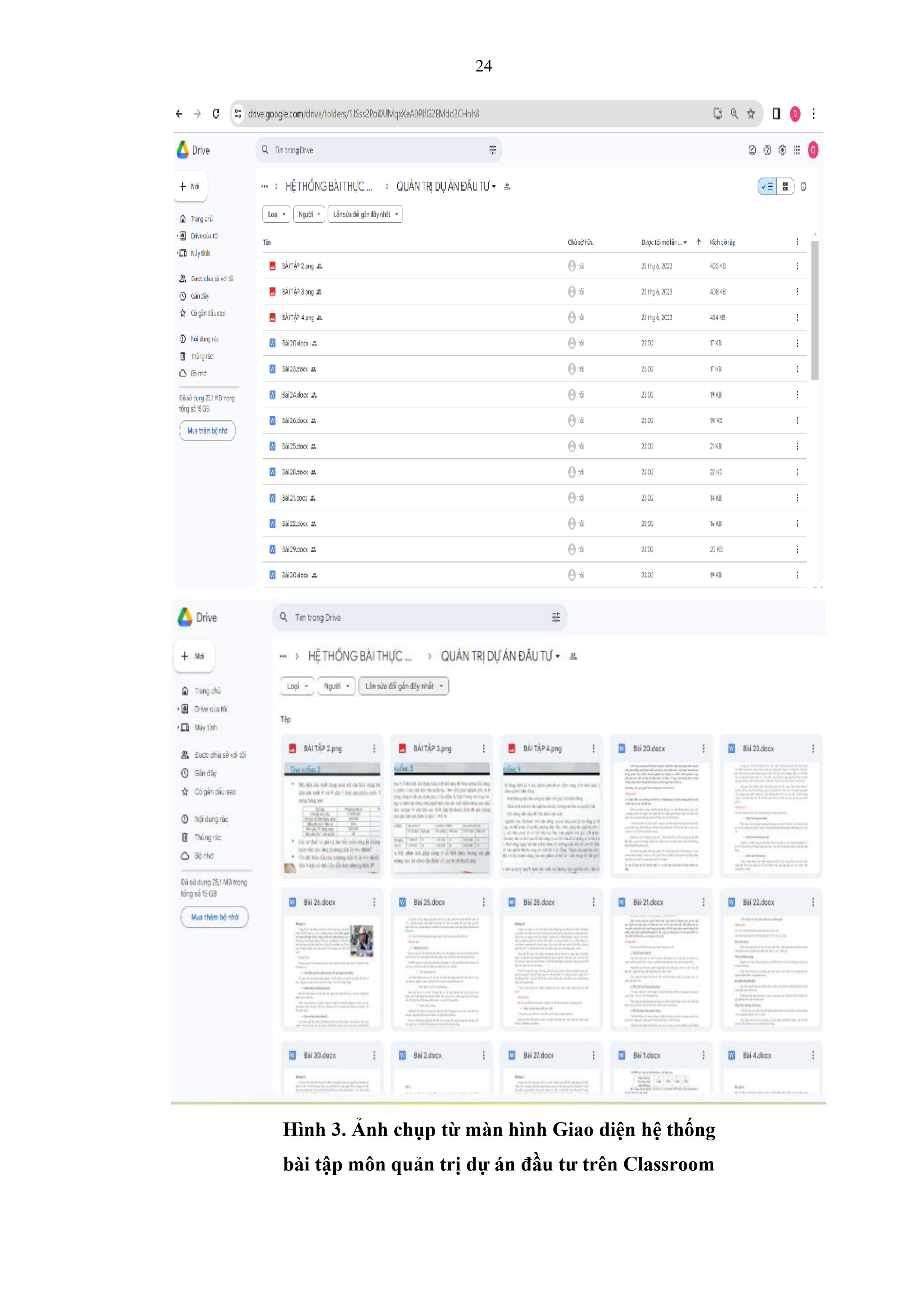The width and height of the screenshot is (924, 1306).
Task: Click the browser forward arrow
Action: pyautogui.click(x=197, y=114)
